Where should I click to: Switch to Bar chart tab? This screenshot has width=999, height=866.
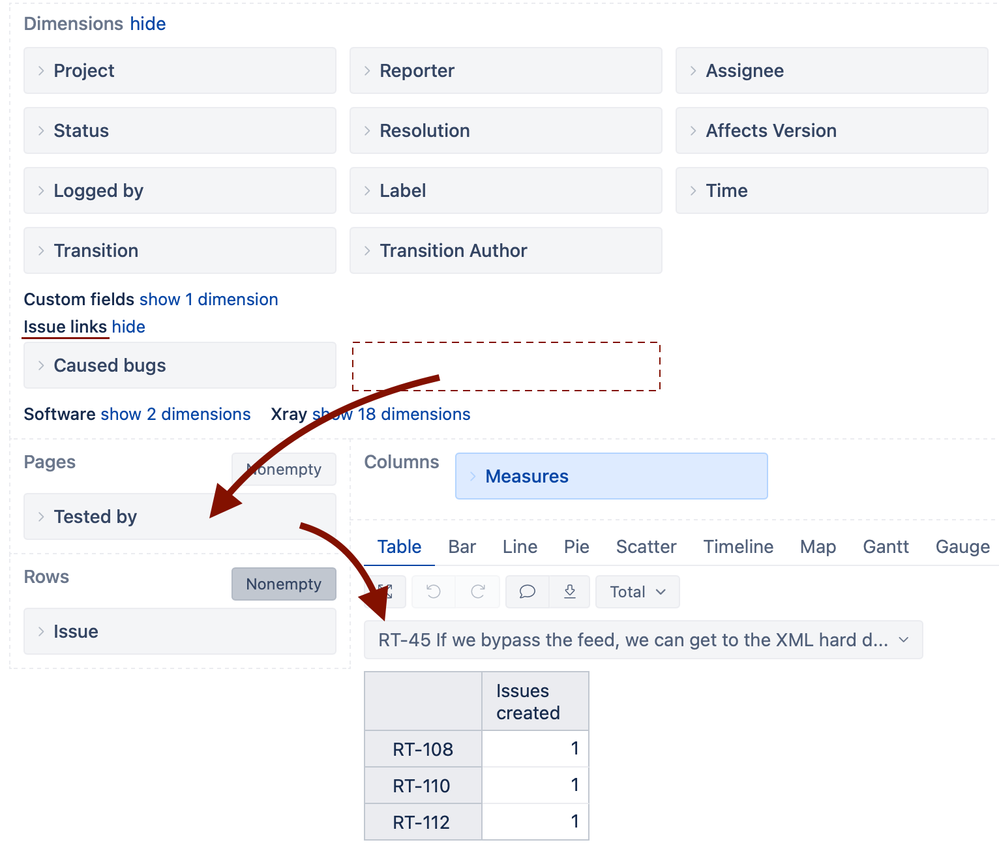[x=462, y=547]
